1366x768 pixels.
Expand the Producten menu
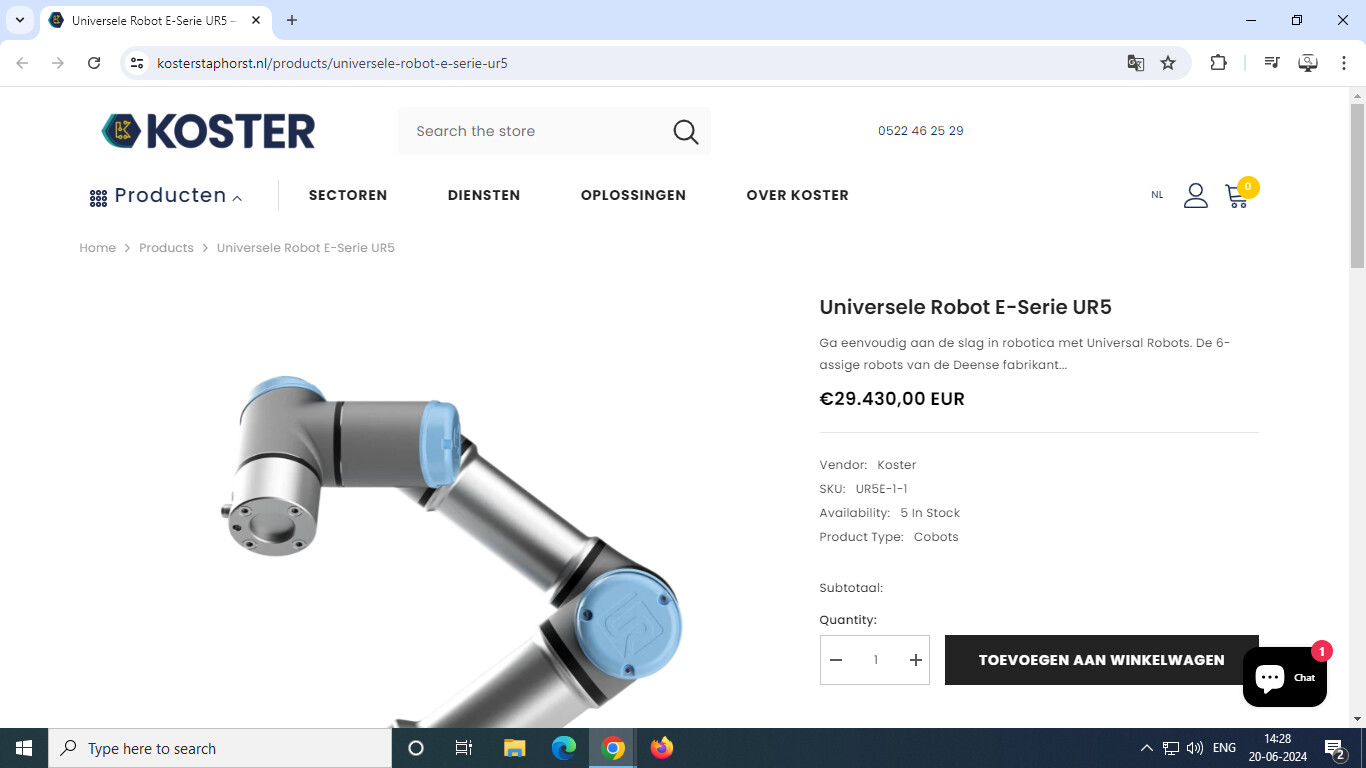tap(166, 195)
